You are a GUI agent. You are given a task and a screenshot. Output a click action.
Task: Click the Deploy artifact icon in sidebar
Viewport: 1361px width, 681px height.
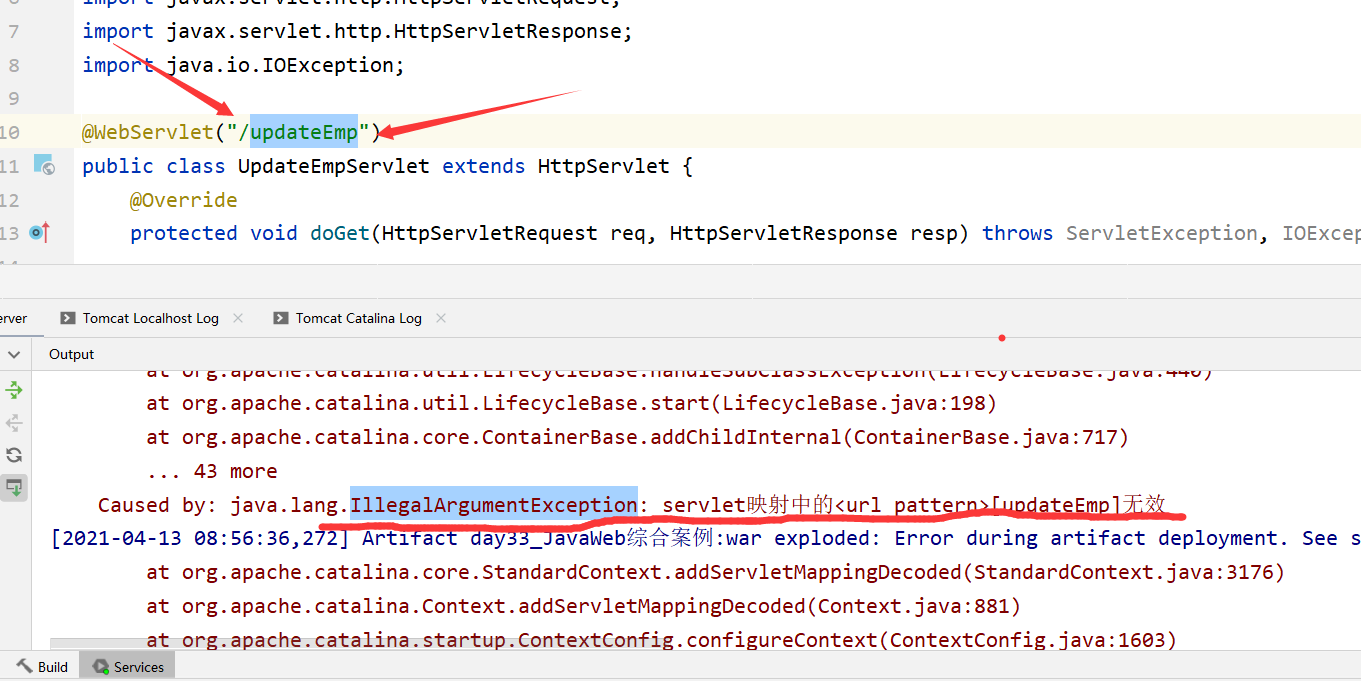(13, 487)
